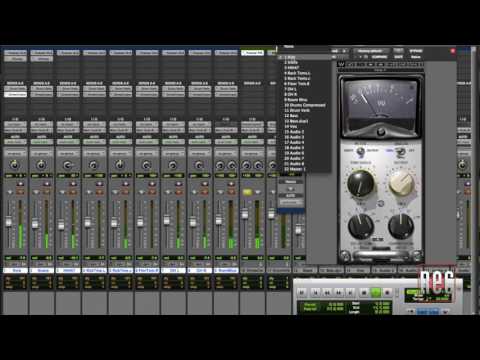480x360 pixels.
Task: Click the Kick track volume readout
Action: (15, 258)
